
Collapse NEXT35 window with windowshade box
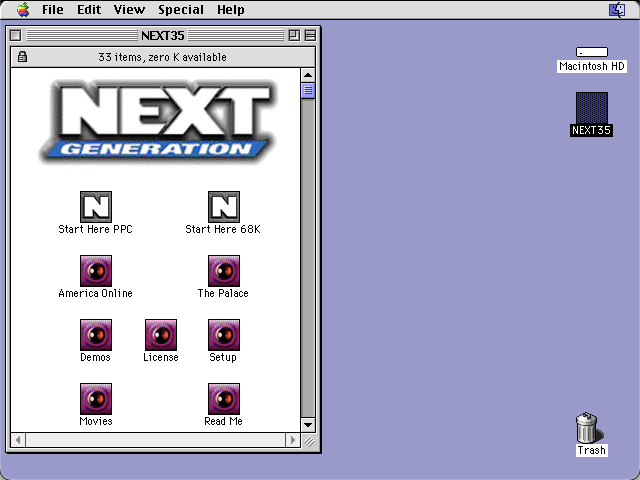click(310, 36)
